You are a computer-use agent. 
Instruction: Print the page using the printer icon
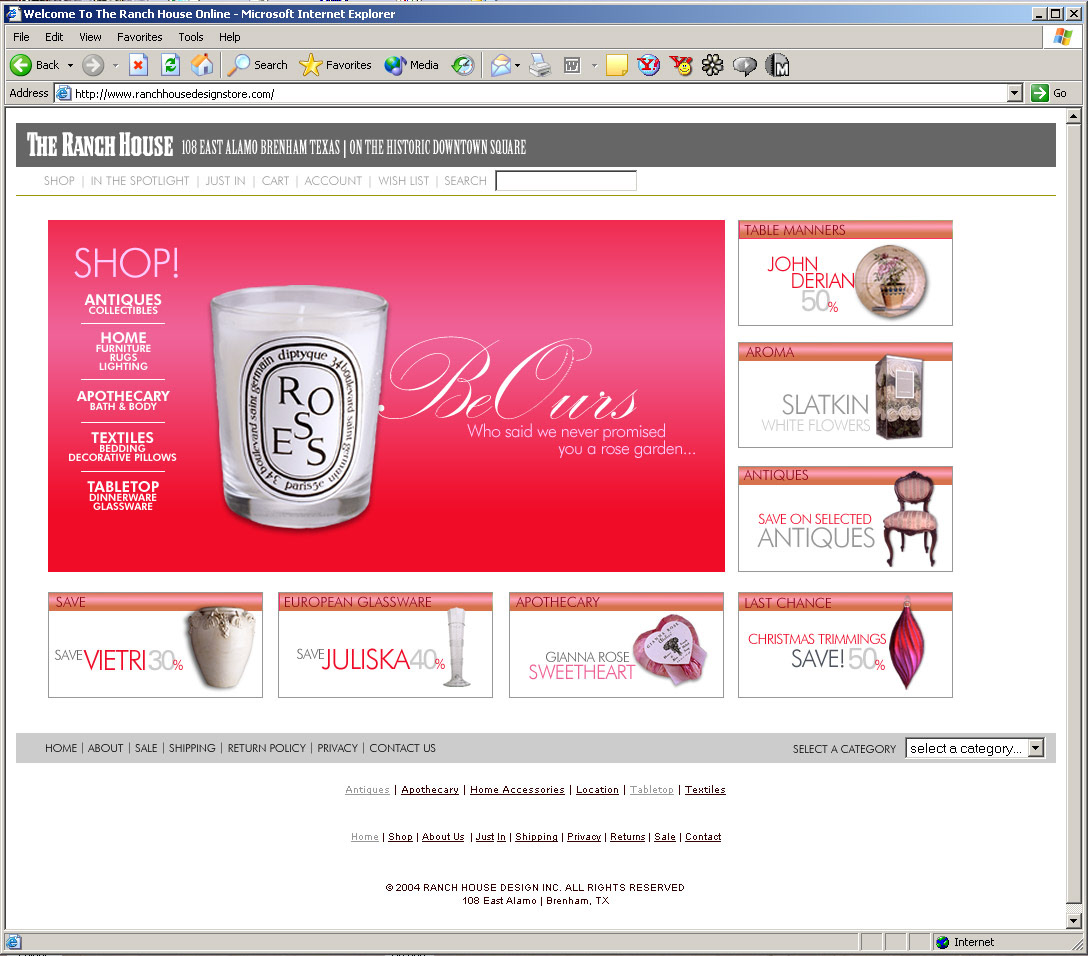pos(540,65)
